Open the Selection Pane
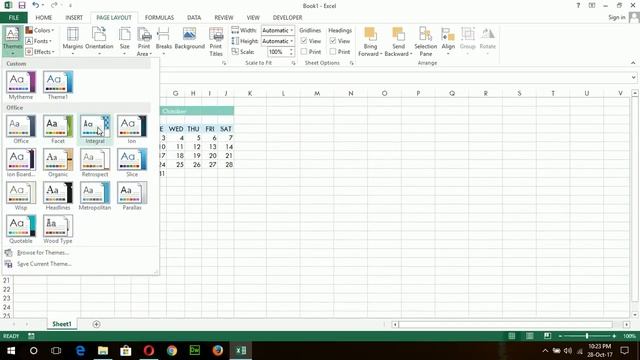 coord(425,41)
